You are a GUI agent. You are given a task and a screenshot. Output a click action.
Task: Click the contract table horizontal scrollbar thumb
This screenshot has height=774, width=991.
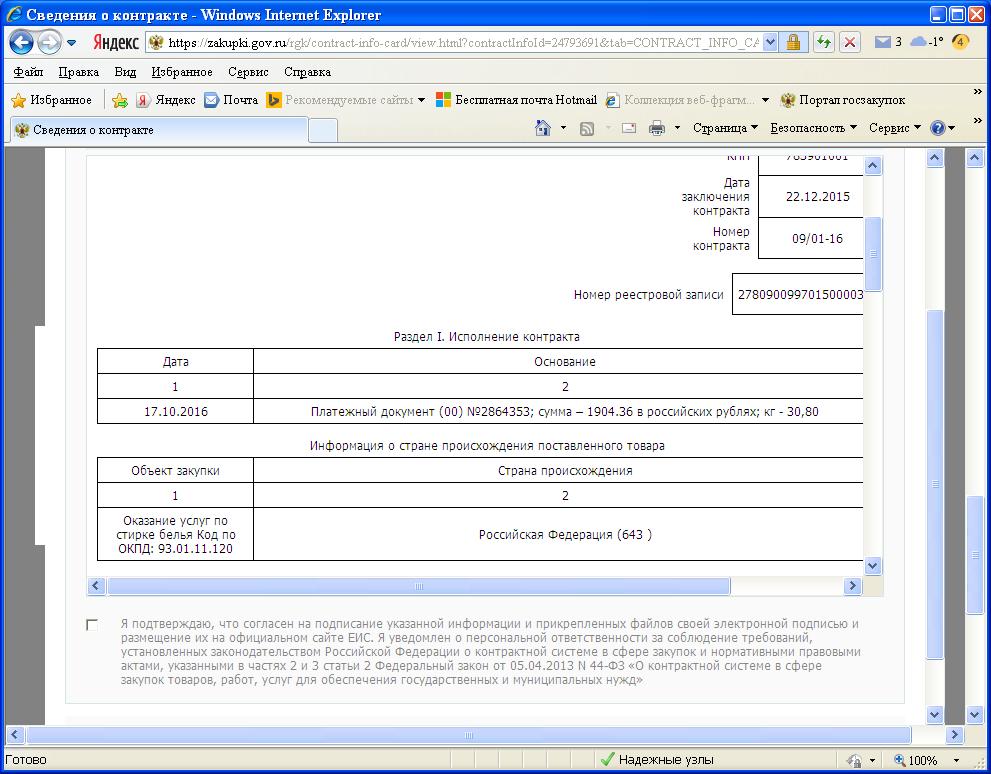[418, 586]
